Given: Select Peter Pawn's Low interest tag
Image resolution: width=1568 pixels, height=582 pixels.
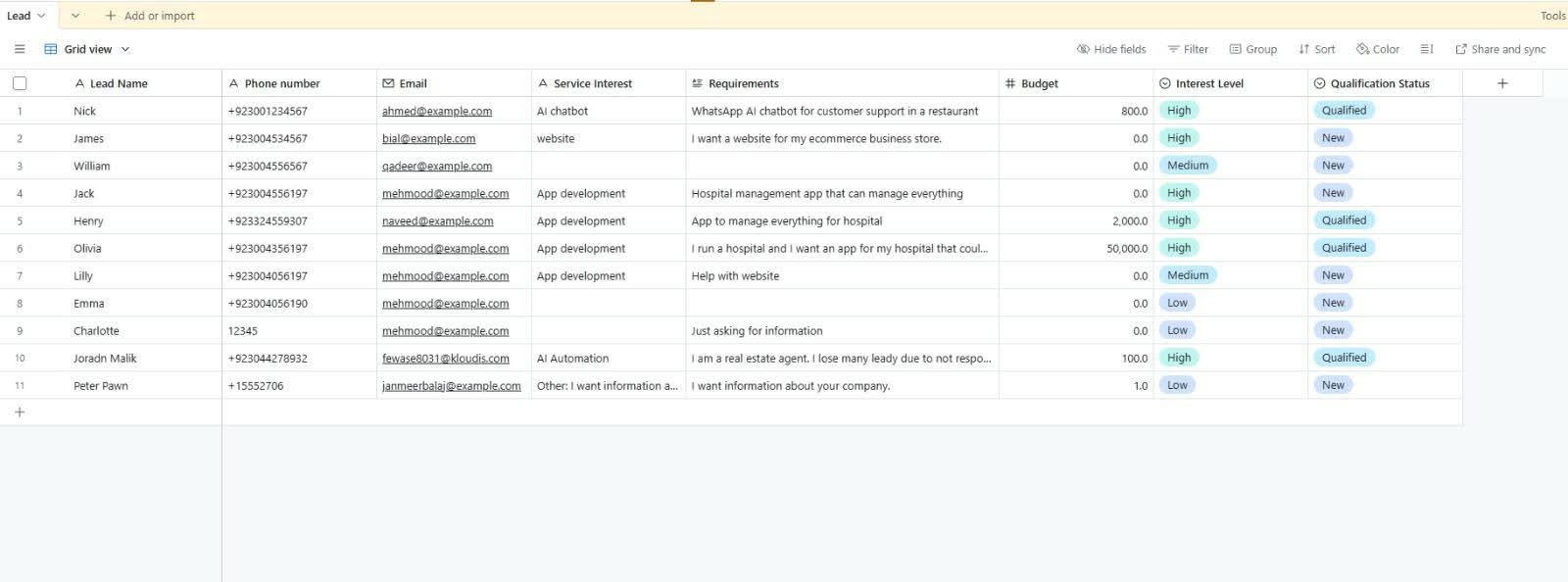Looking at the screenshot, I should pos(1177,385).
